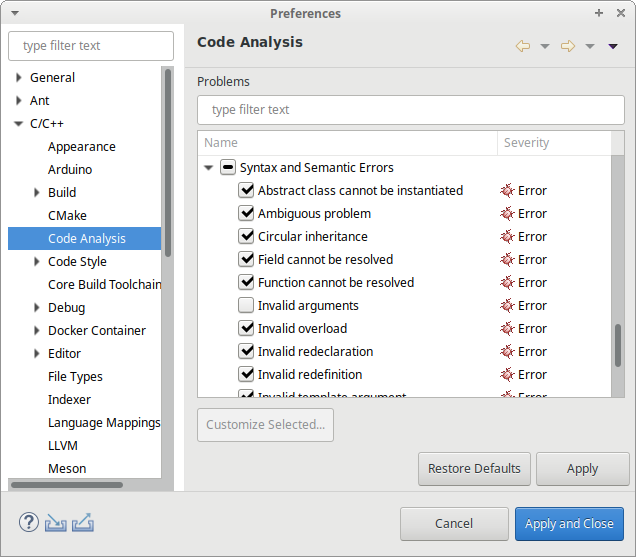Select Arduino preference page
636x557 pixels.
(70, 169)
